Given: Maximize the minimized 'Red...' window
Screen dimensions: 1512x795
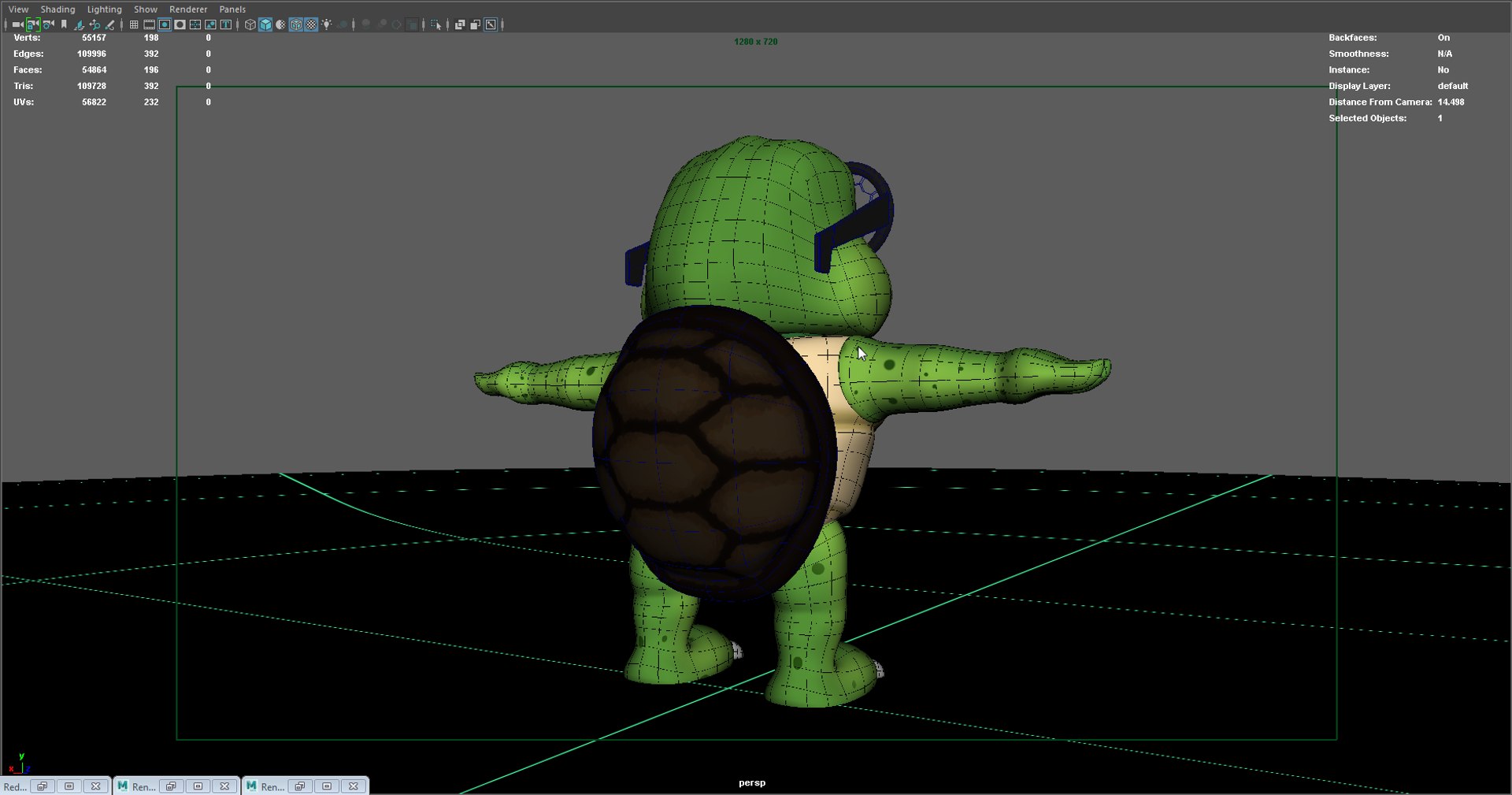Looking at the screenshot, I should tap(69, 786).
